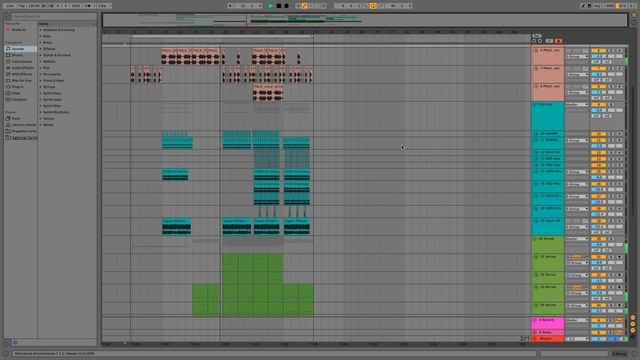The height and width of the screenshot is (360, 640).
Task: Start playback with the Play button
Action: (271, 6)
